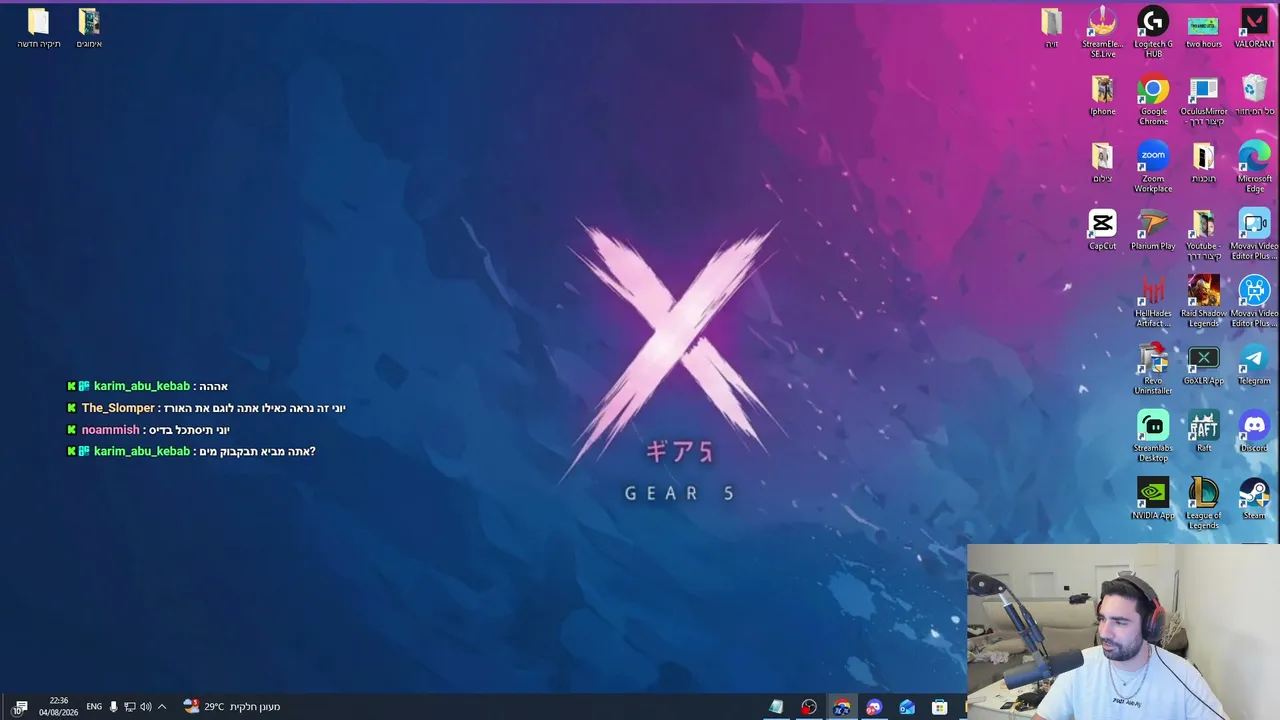Select the אימוגים folder on desktop

89,28
